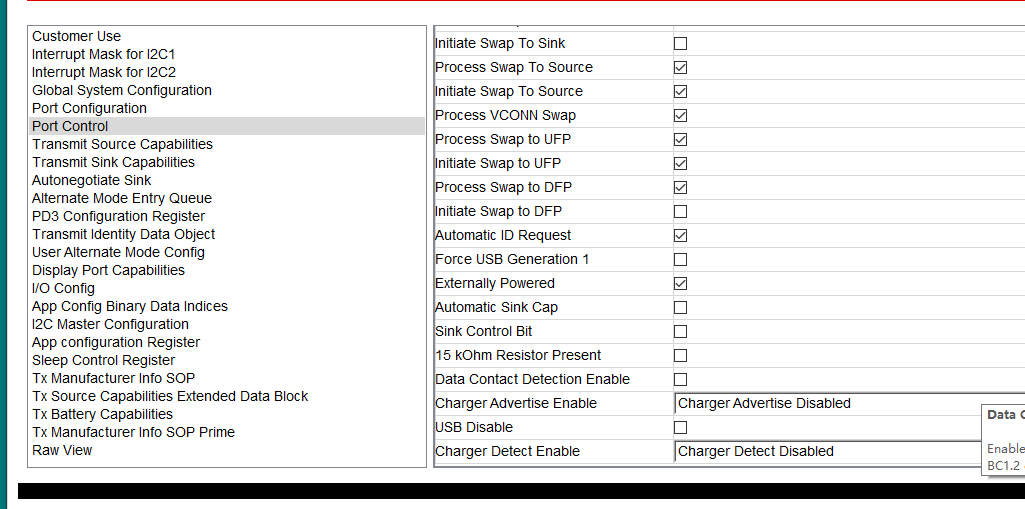Select Global System Configuration in list
Image resolution: width=1025 pixels, height=509 pixels.
[122, 90]
